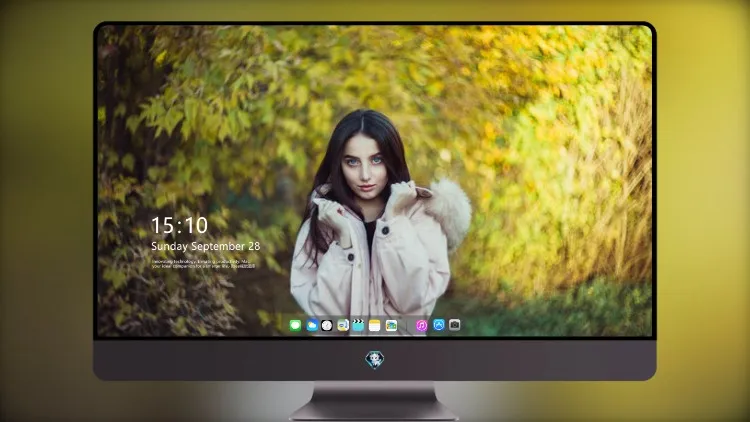
Task: Open the green Messages dock icon
Action: [295, 325]
